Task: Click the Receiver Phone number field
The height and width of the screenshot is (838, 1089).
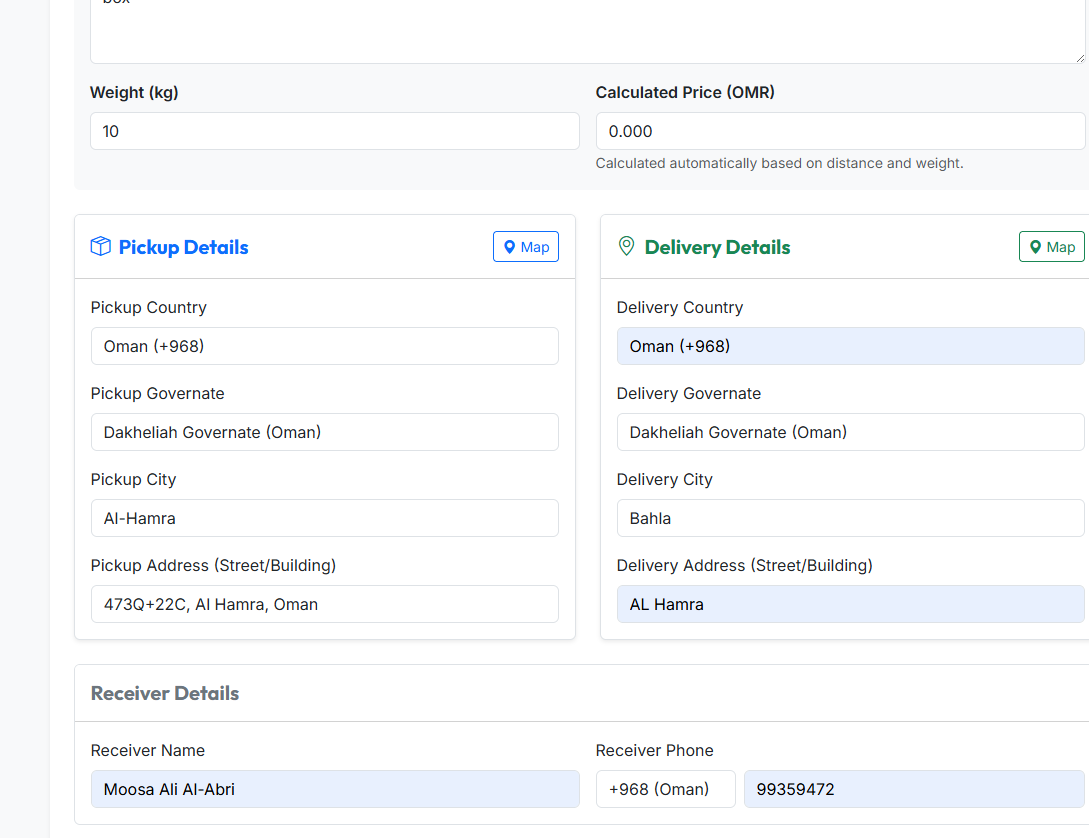Action: pos(913,789)
